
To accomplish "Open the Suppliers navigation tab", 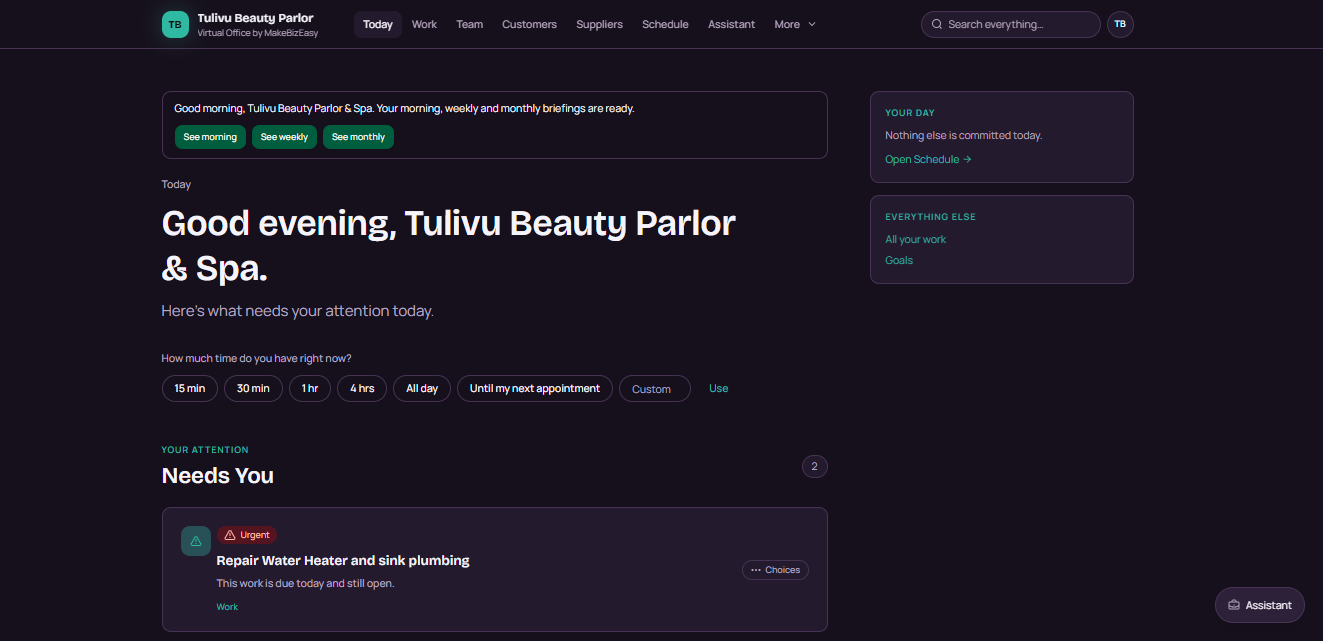I will click(x=599, y=24).
